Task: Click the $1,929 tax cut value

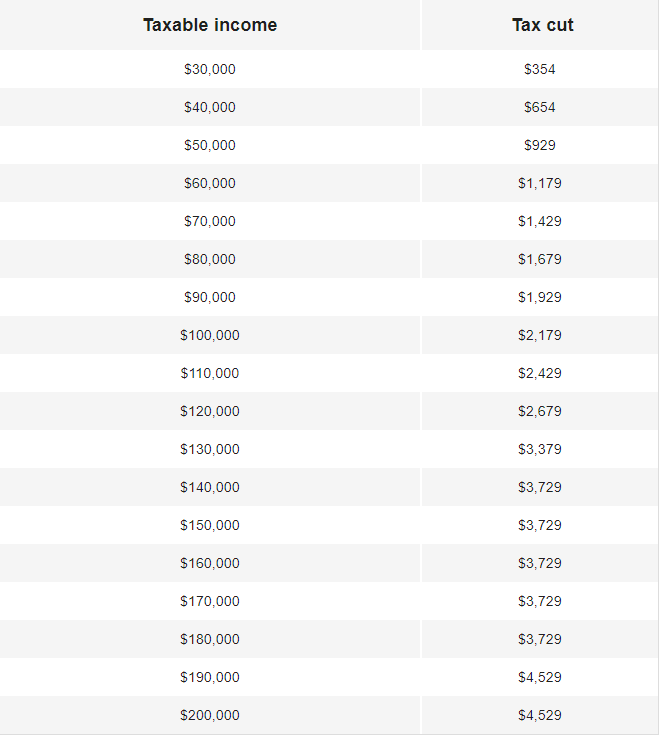Action: pyautogui.click(x=540, y=297)
